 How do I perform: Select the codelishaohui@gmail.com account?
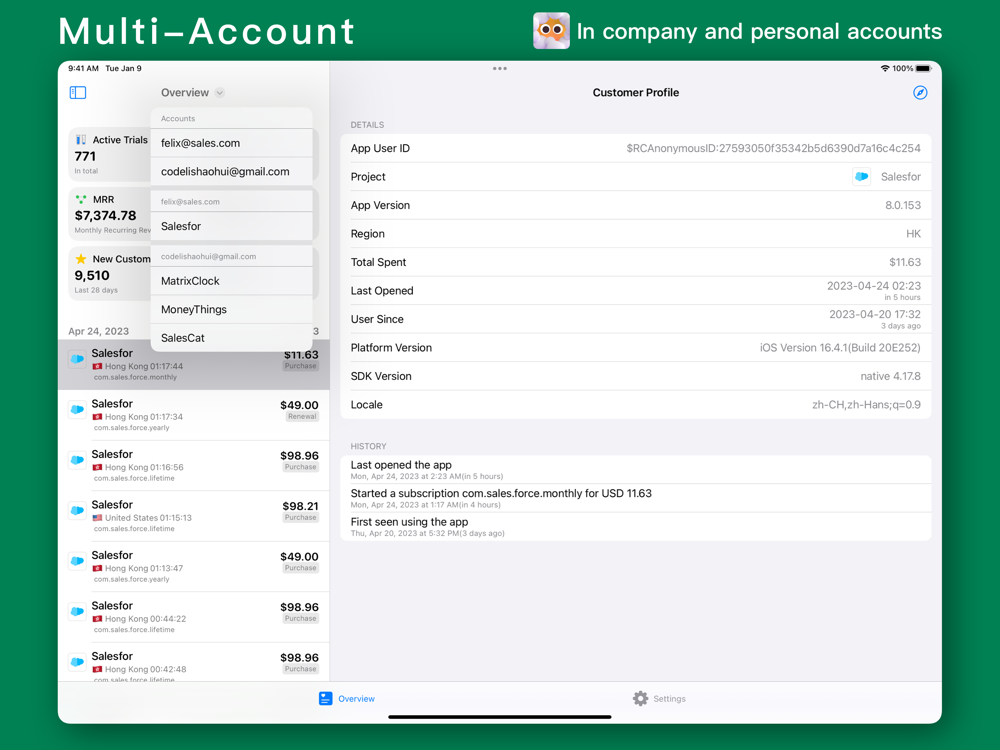click(232, 172)
